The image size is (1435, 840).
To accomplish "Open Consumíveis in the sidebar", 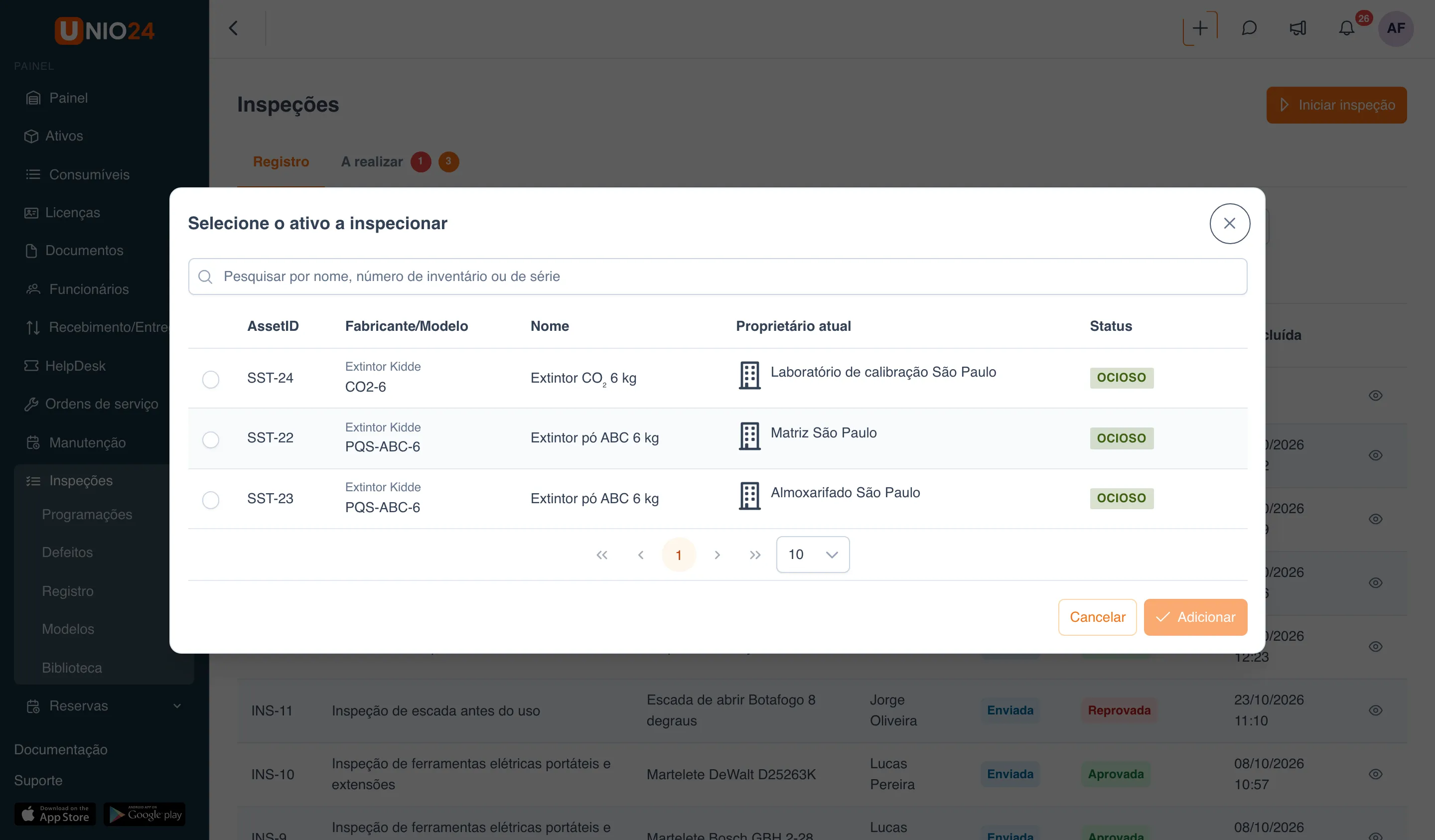I will (78, 174).
